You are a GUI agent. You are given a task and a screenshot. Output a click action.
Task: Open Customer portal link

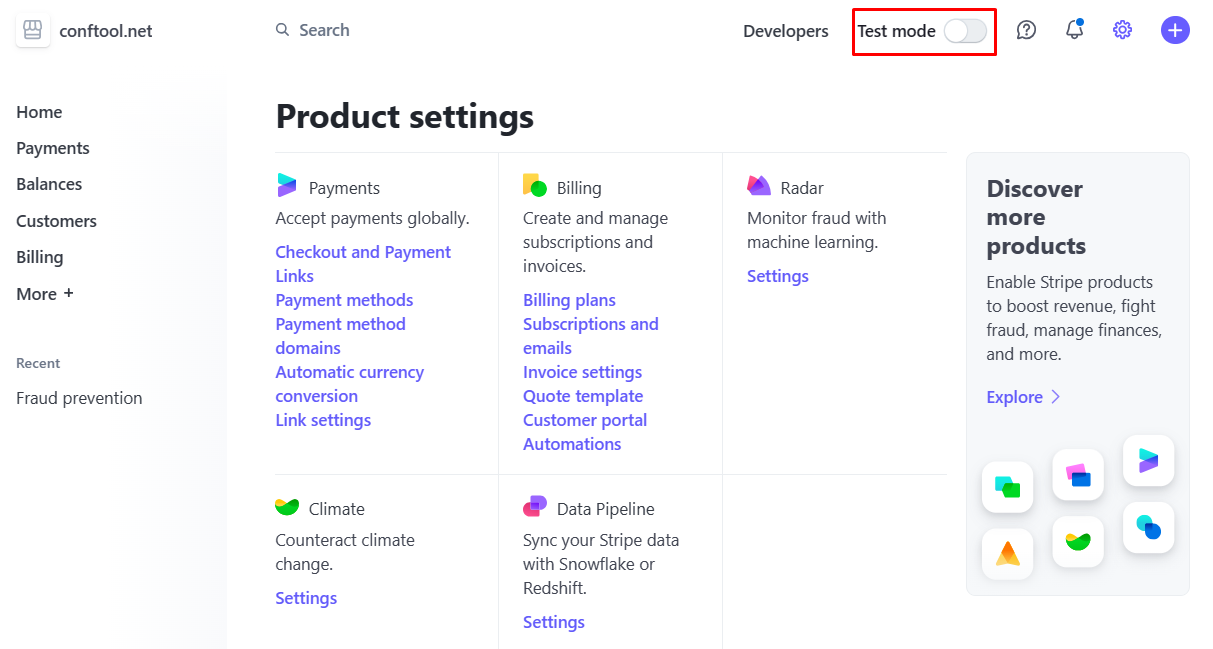[585, 420]
